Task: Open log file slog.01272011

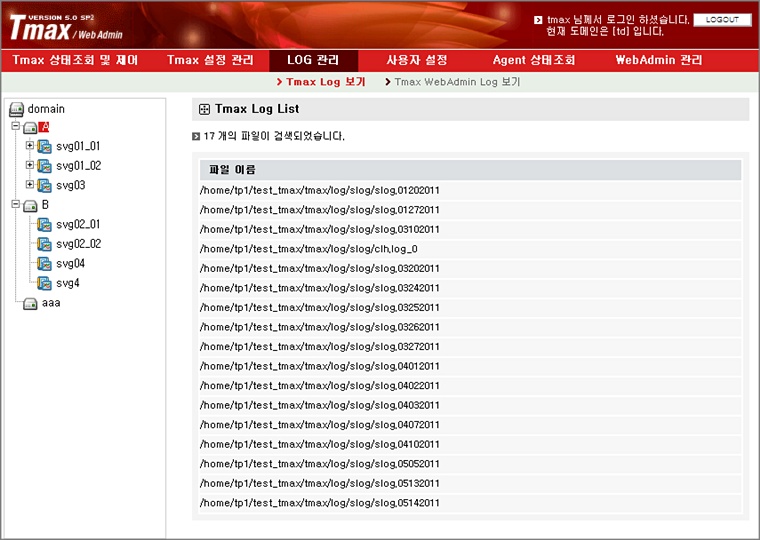Action: click(x=320, y=210)
